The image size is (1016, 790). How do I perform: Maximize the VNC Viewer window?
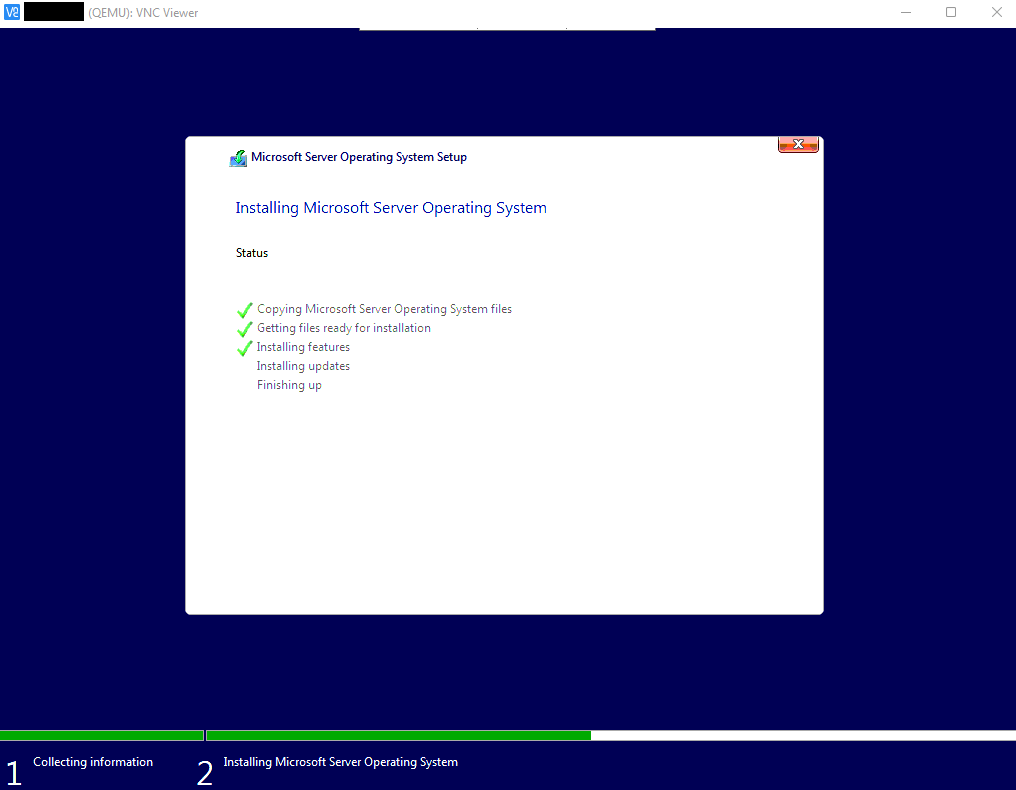click(951, 13)
